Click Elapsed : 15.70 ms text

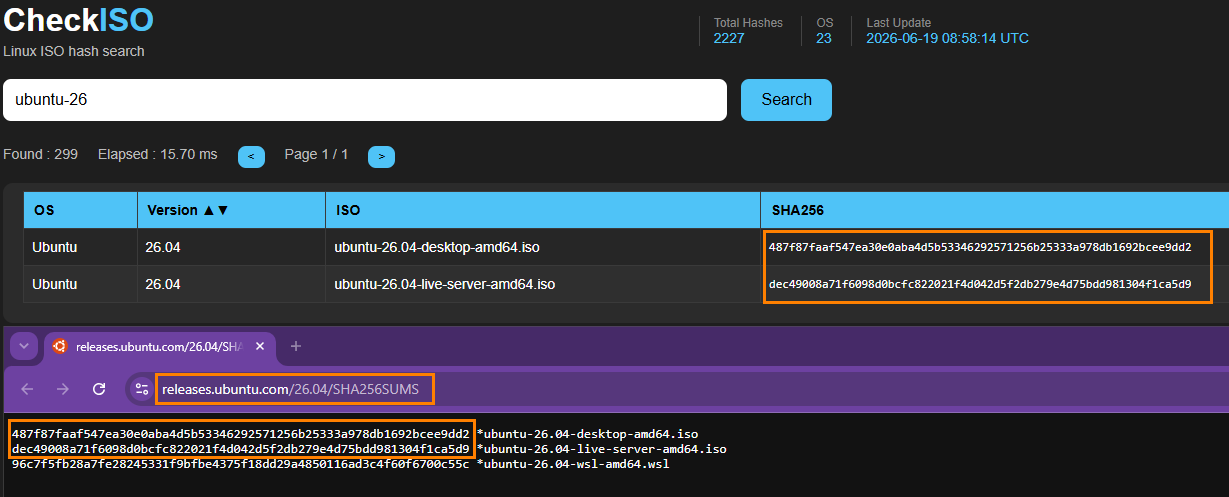click(x=157, y=154)
